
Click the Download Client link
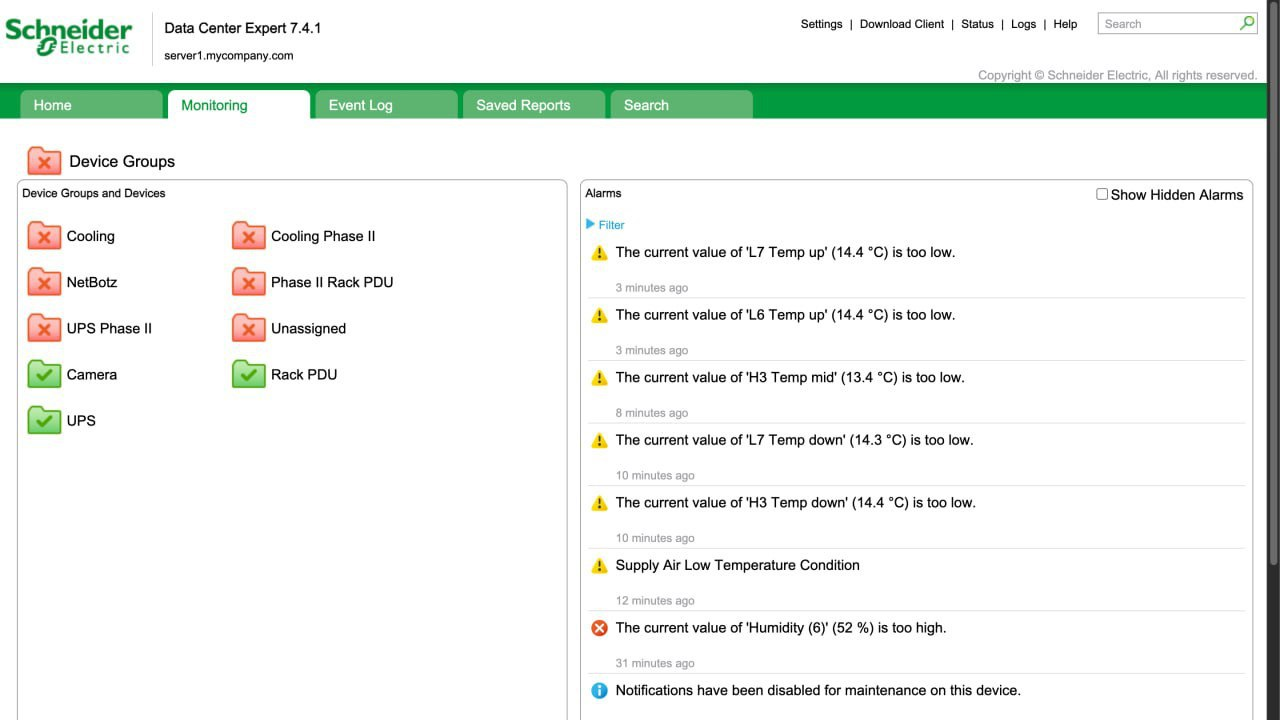click(x=901, y=24)
